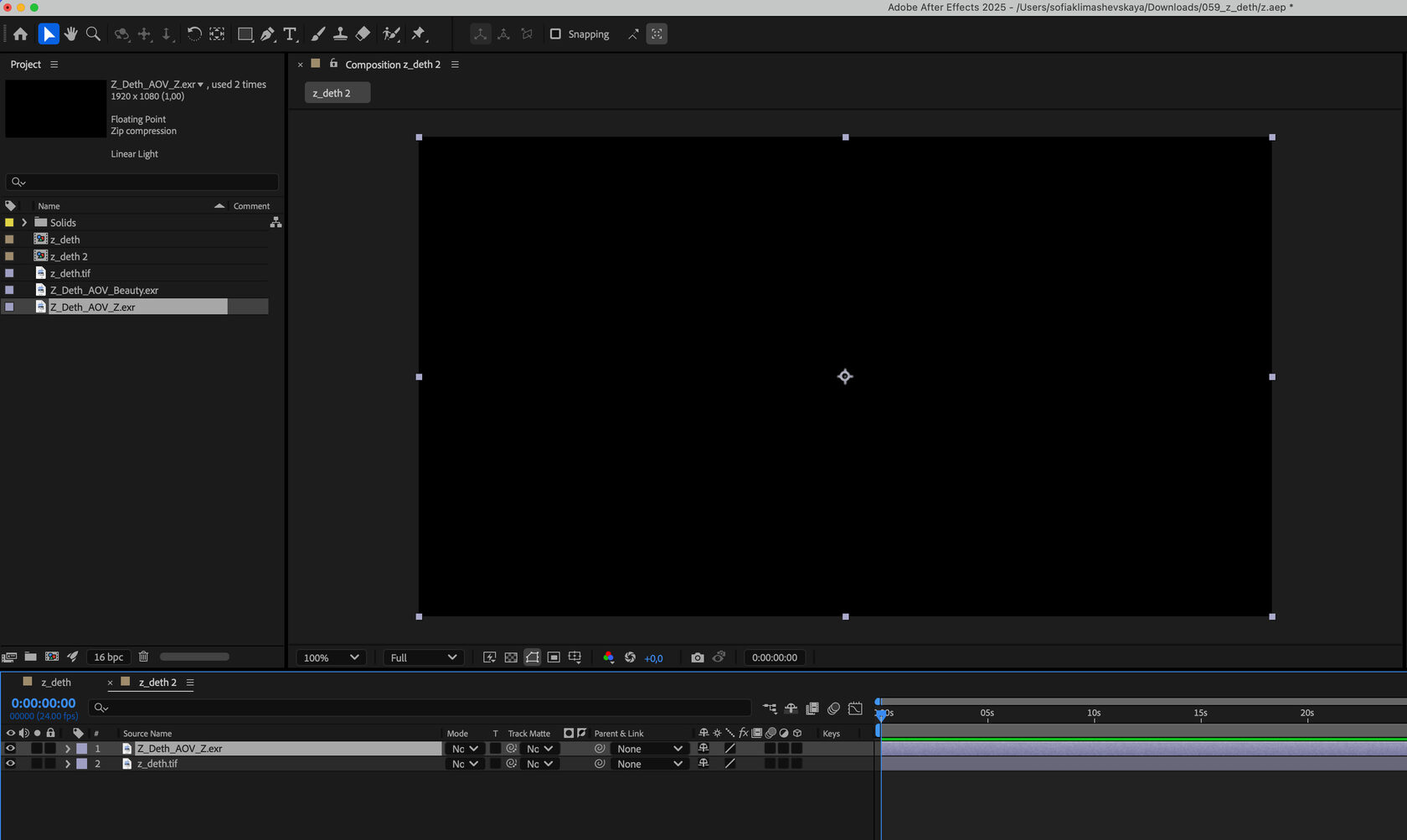Viewport: 1407px width, 840px height.
Task: Select the Pen tool
Action: tap(267, 34)
